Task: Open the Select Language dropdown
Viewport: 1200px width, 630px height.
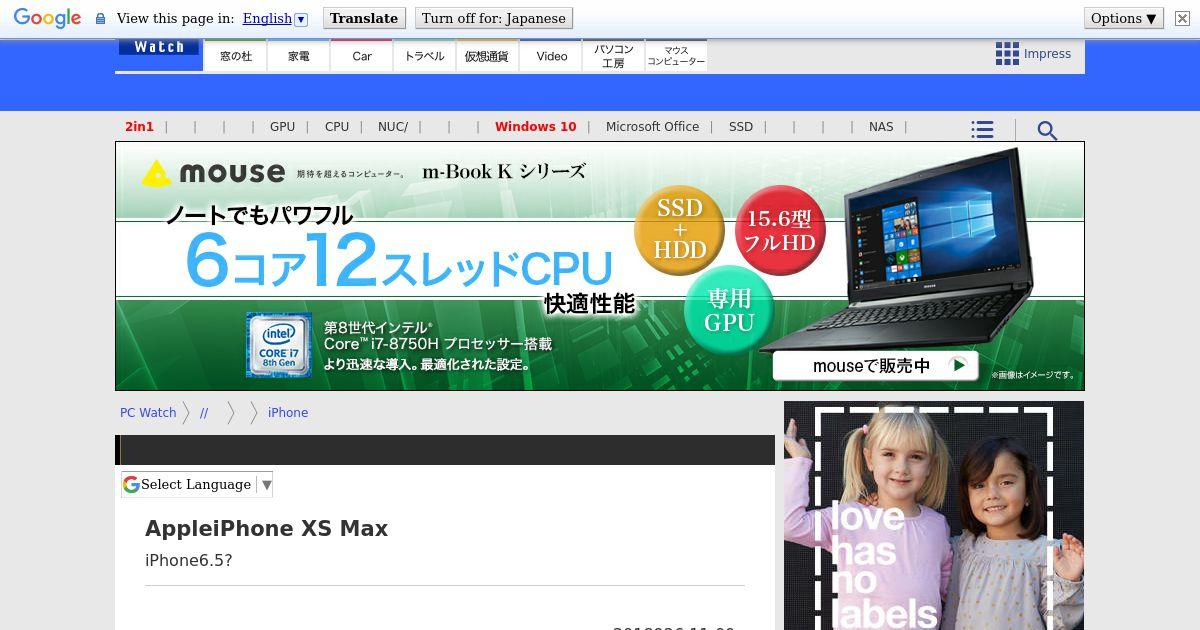Action: (x=197, y=484)
